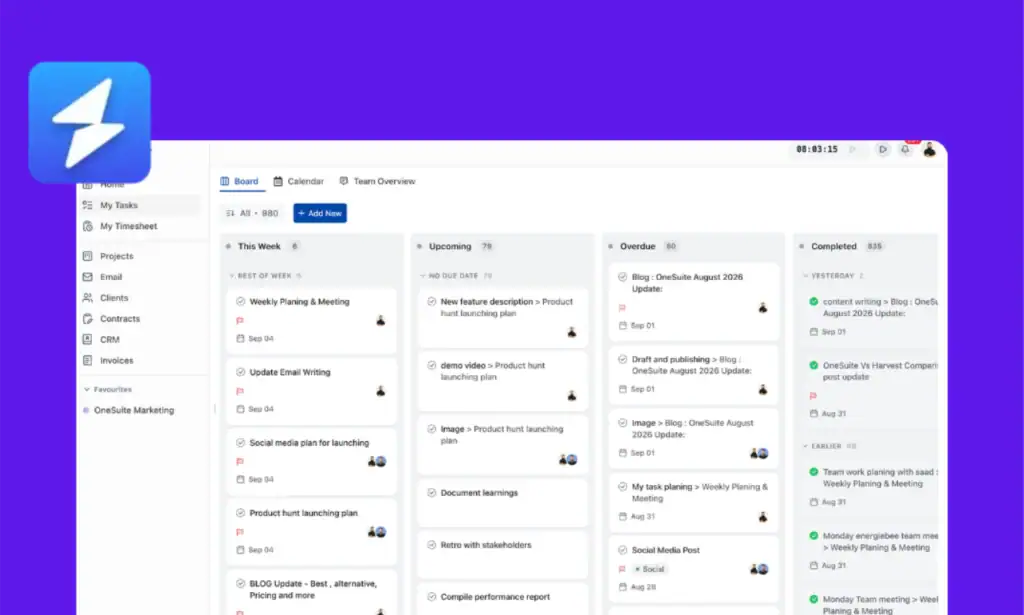Open OneSuite Vs Harvest completed task

pyautogui.click(x=872, y=389)
